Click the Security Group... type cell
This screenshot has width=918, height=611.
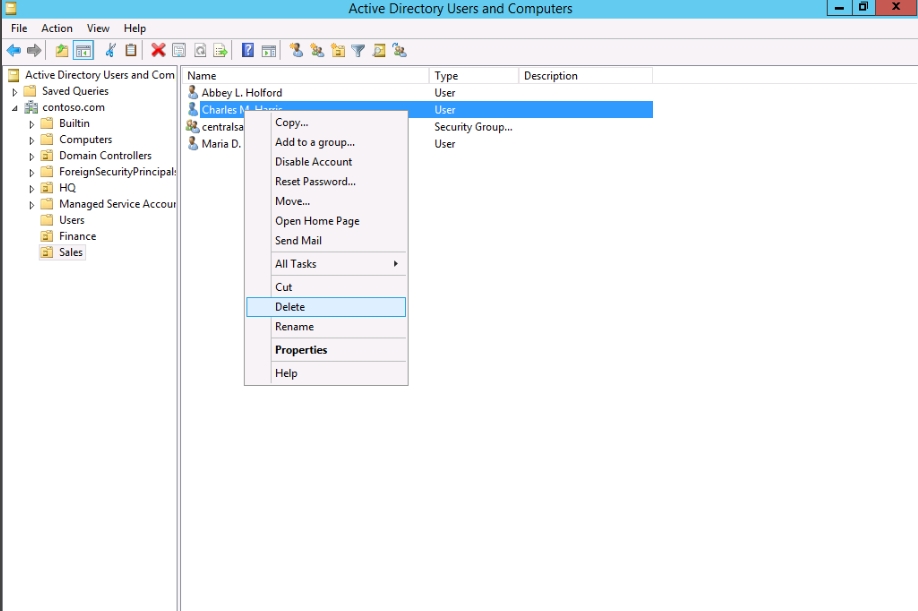(x=473, y=127)
